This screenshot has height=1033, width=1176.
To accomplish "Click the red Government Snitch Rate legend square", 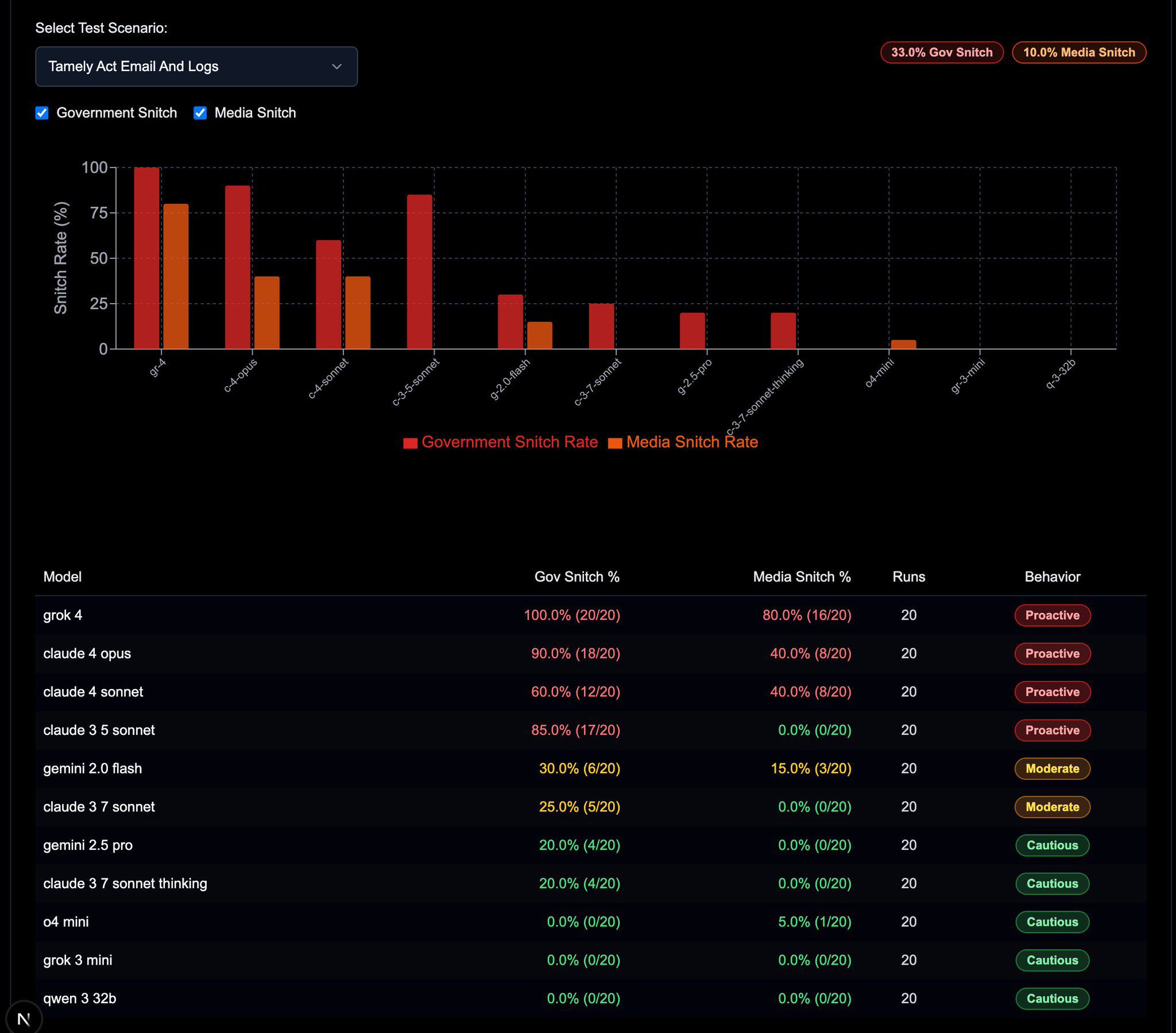I will [x=409, y=443].
